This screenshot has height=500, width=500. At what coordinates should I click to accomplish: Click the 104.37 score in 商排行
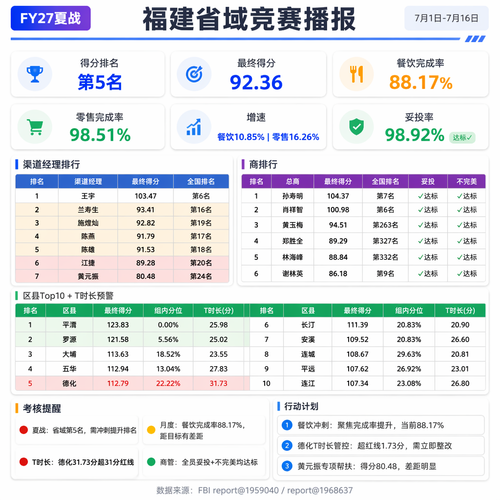click(x=338, y=196)
